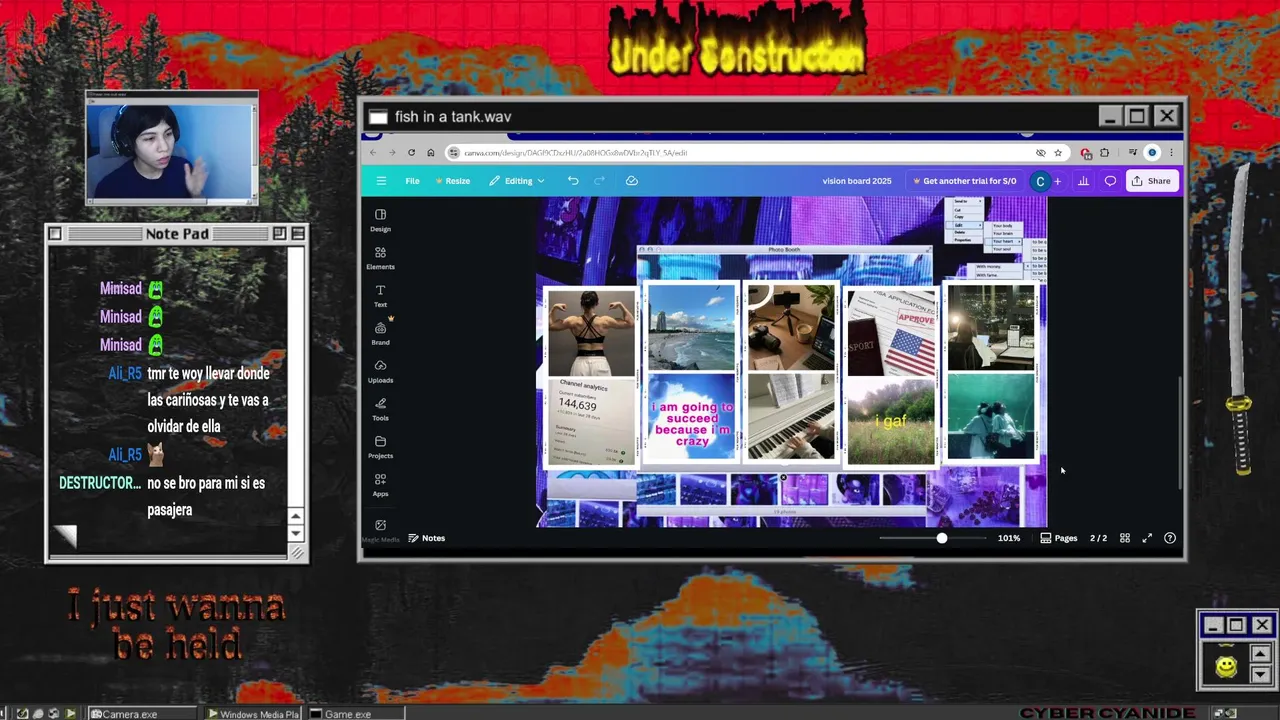Expand the Editing mode dropdown
The image size is (1280, 720).
coord(517,181)
